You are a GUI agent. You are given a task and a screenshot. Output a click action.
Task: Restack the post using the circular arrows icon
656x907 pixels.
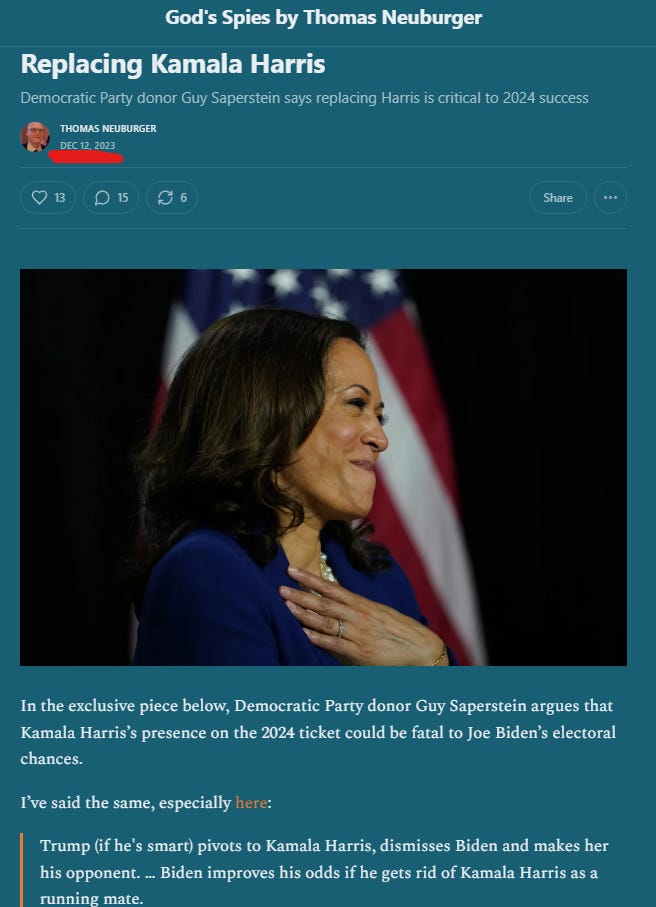[x=165, y=198]
